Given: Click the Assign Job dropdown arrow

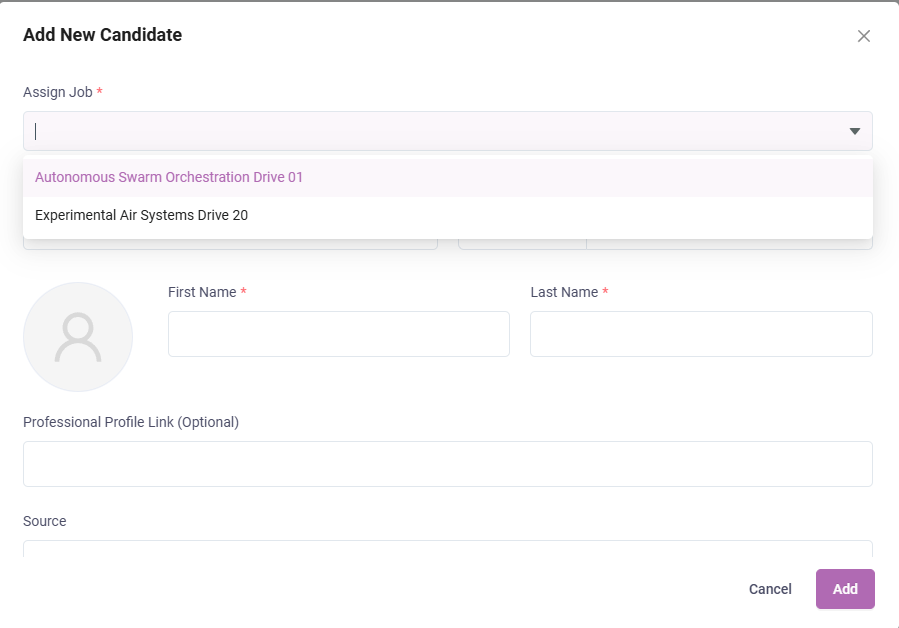Looking at the screenshot, I should (x=854, y=131).
